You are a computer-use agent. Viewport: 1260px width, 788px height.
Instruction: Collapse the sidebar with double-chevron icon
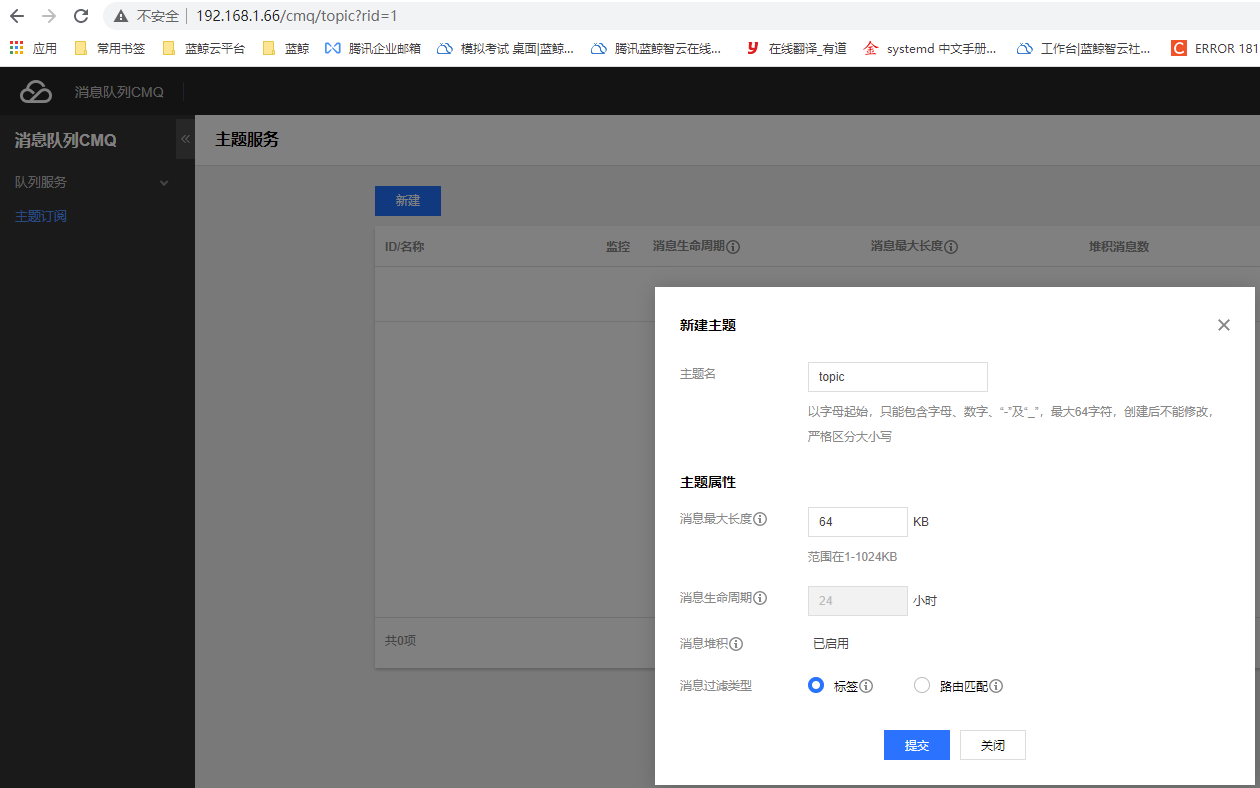coord(185,139)
